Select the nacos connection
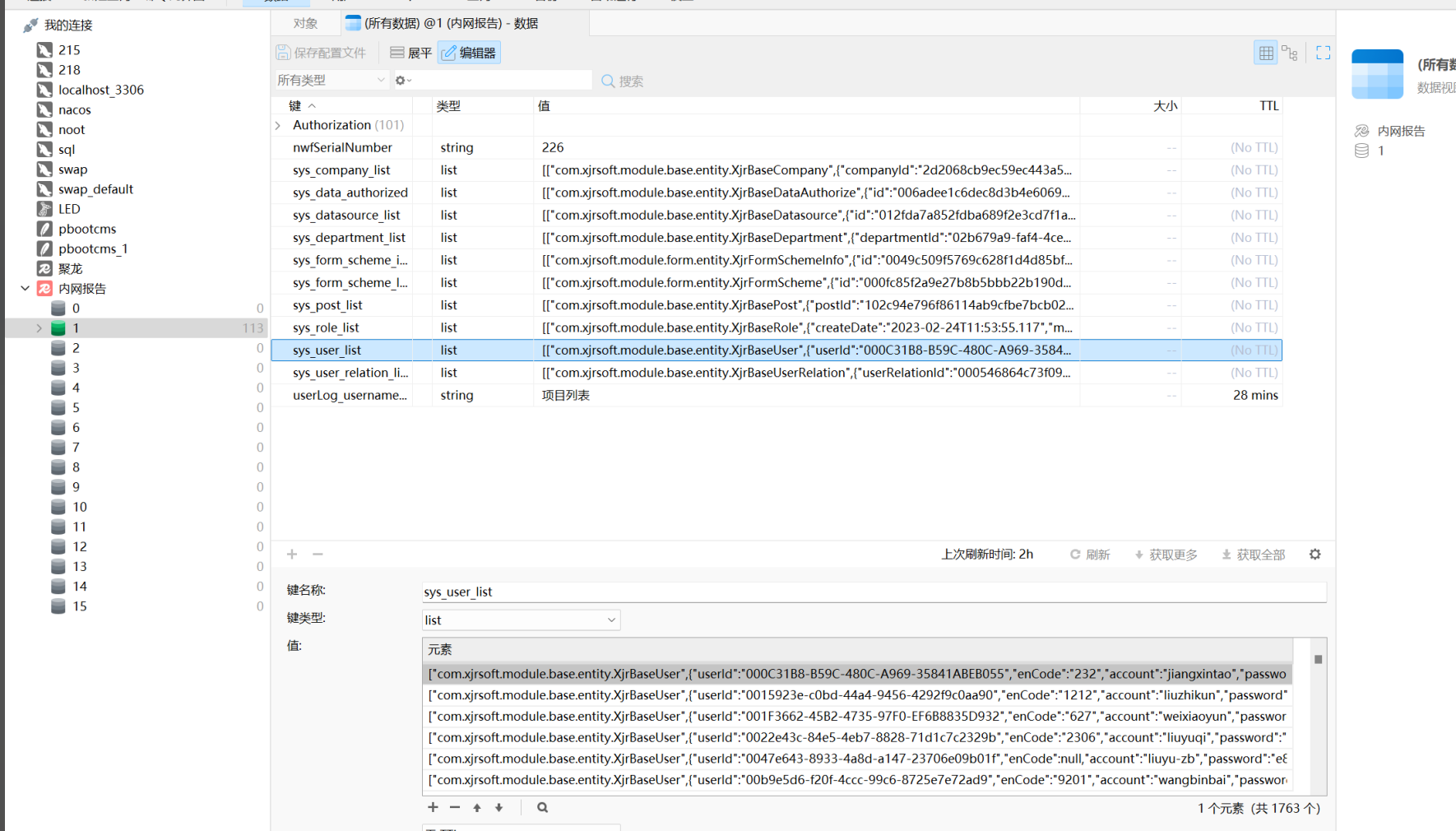1456x831 pixels. click(74, 109)
